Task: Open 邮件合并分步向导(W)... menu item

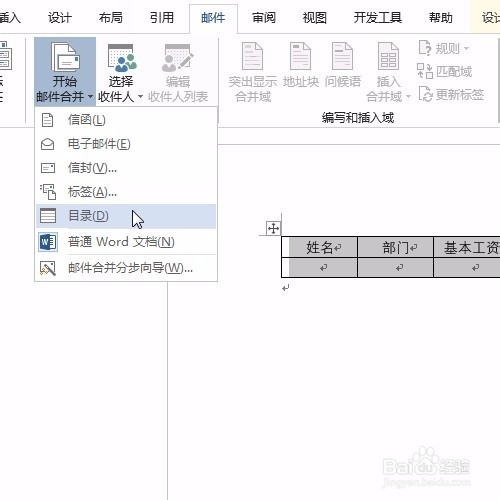Action: click(126, 268)
